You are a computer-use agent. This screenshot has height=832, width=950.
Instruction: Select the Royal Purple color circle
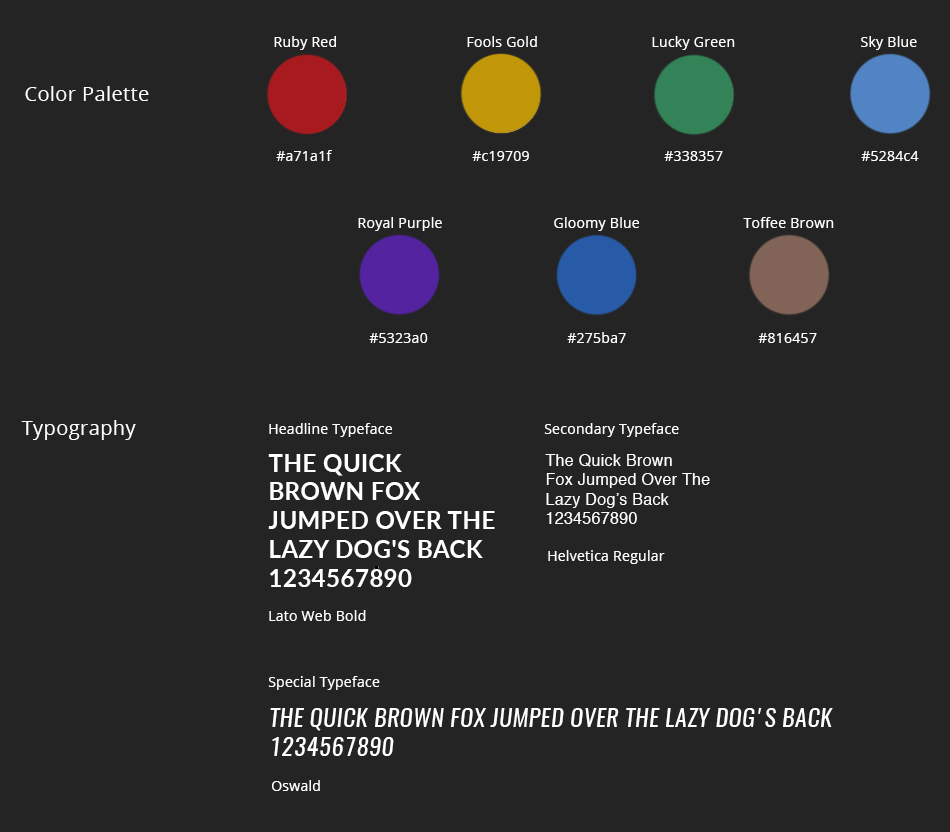coord(399,275)
